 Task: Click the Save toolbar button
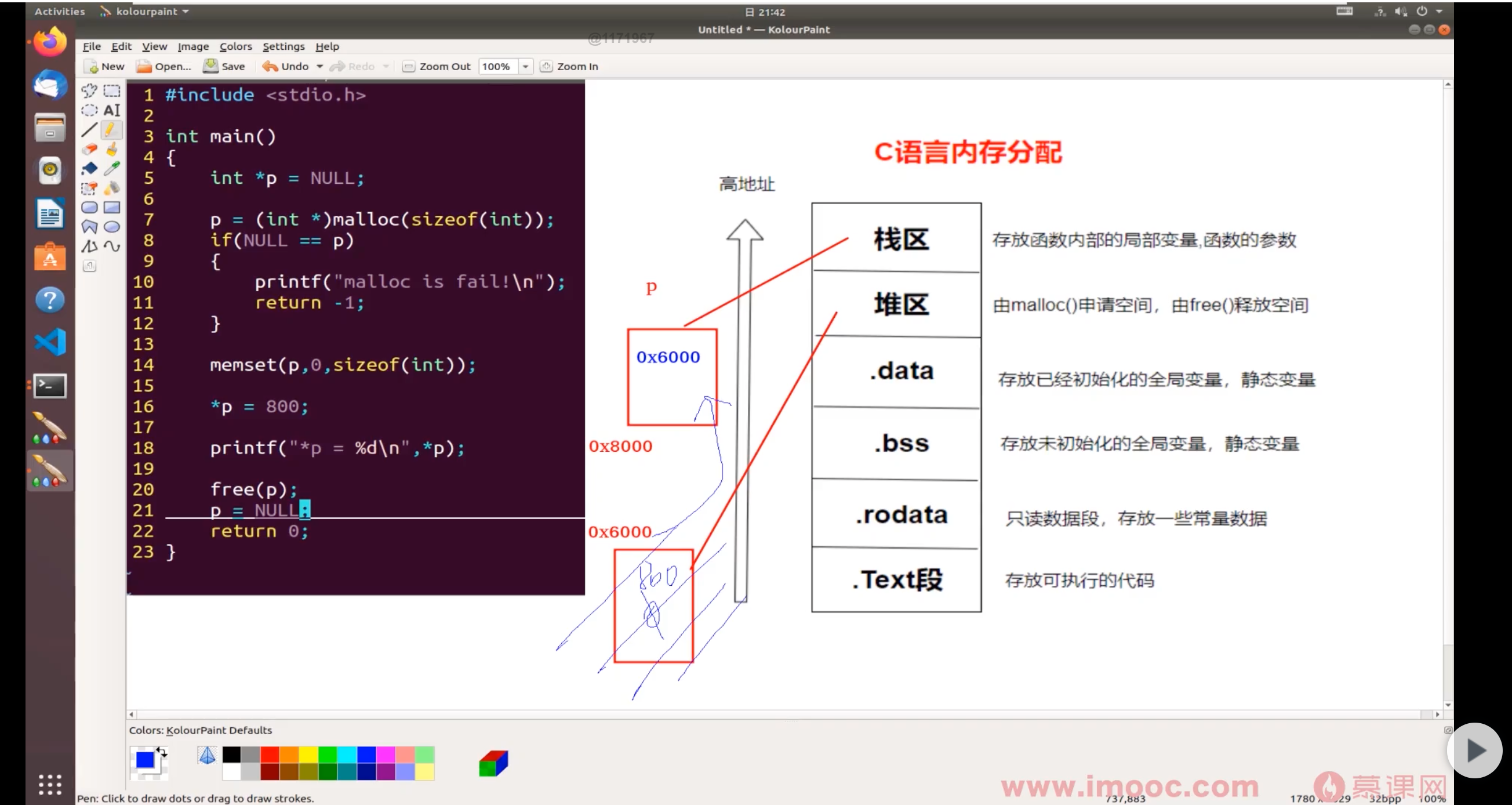point(224,66)
